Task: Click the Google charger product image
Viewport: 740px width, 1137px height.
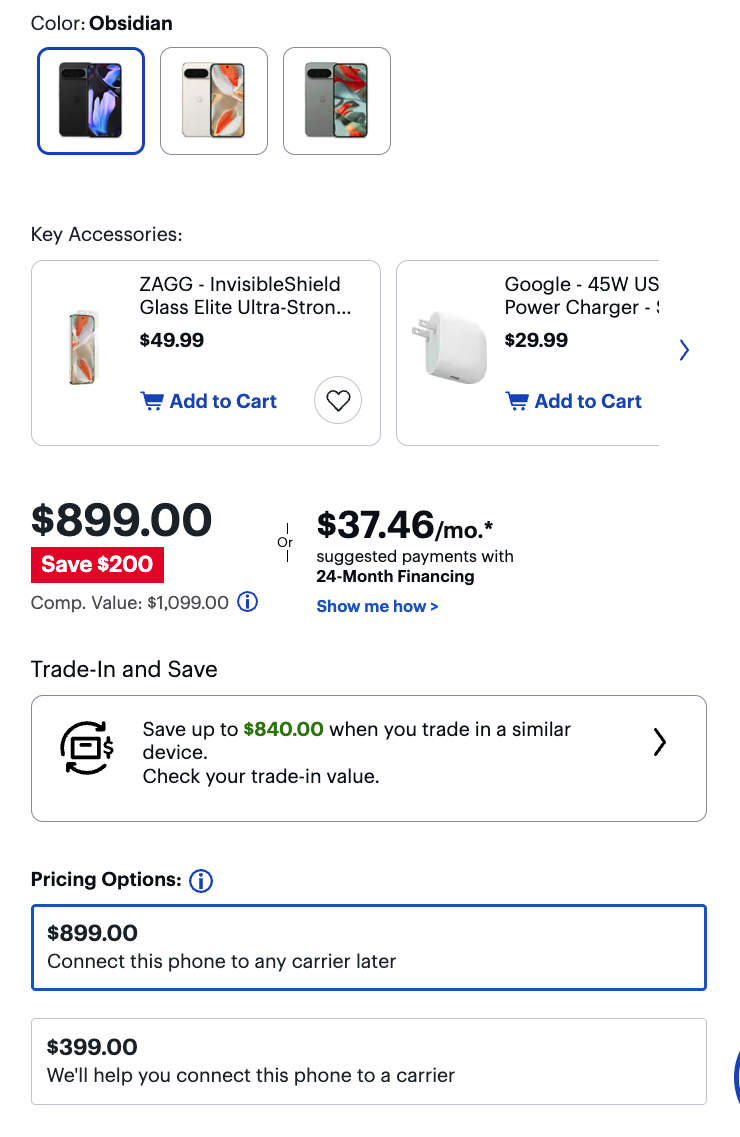Action: tap(448, 348)
